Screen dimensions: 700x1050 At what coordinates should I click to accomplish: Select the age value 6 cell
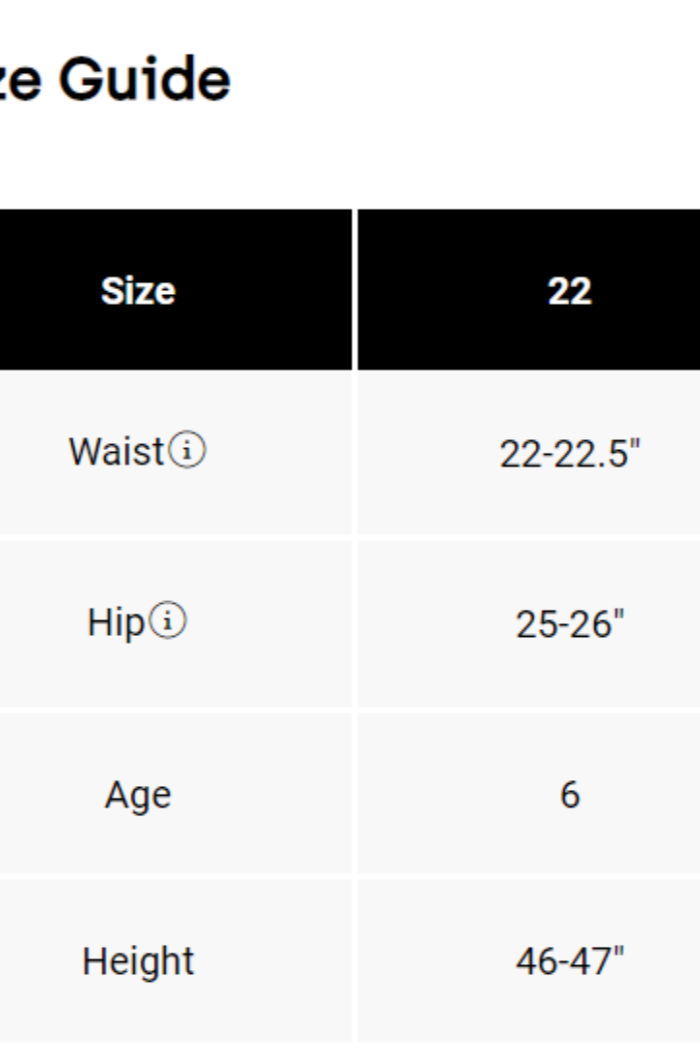[x=569, y=795]
